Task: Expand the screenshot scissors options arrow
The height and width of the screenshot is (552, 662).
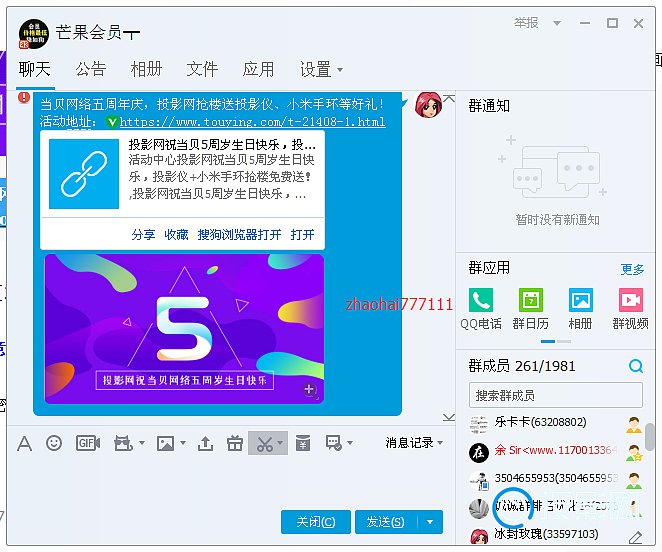Action: pyautogui.click(x=280, y=443)
